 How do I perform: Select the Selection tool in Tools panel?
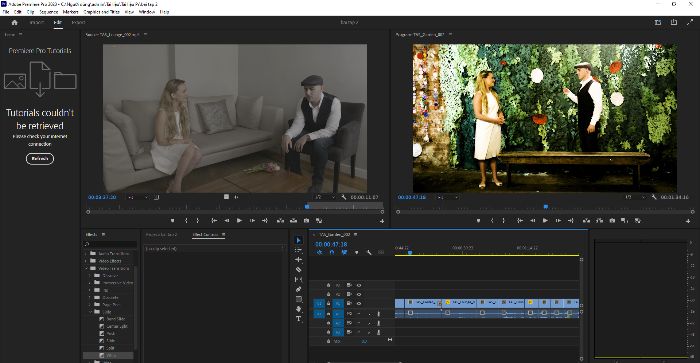coord(298,240)
